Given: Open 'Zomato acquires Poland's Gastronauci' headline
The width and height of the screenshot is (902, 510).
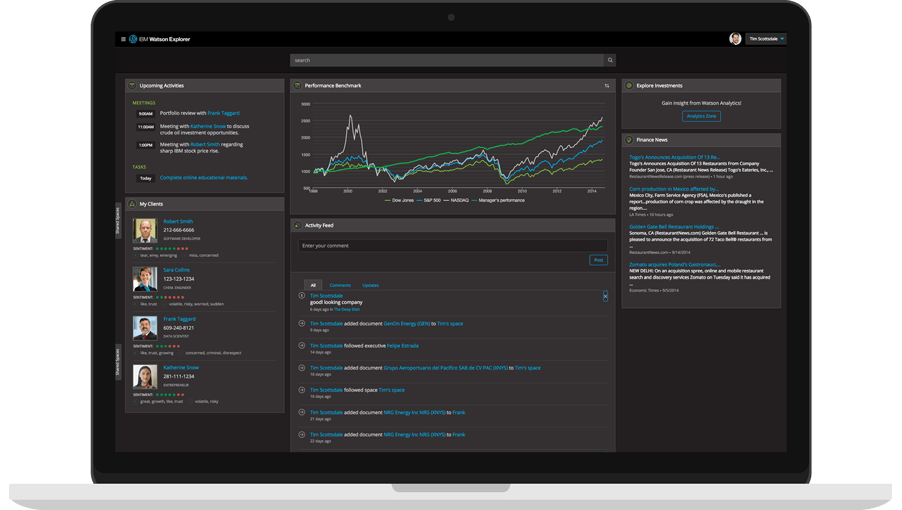Looking at the screenshot, I should 673,264.
